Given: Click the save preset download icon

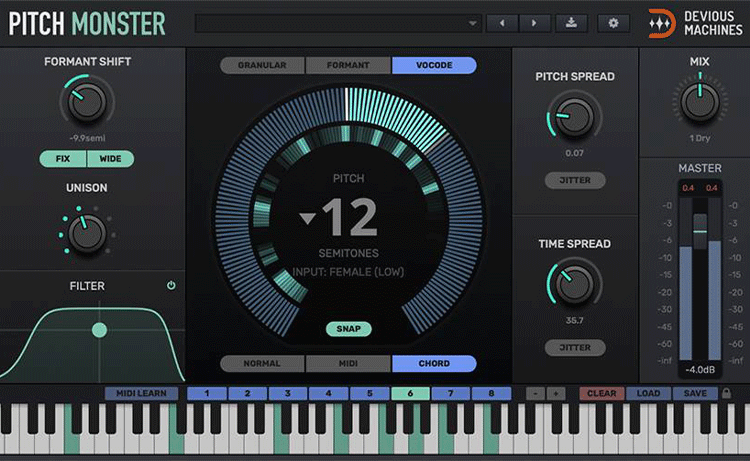Looking at the screenshot, I should pos(571,23).
